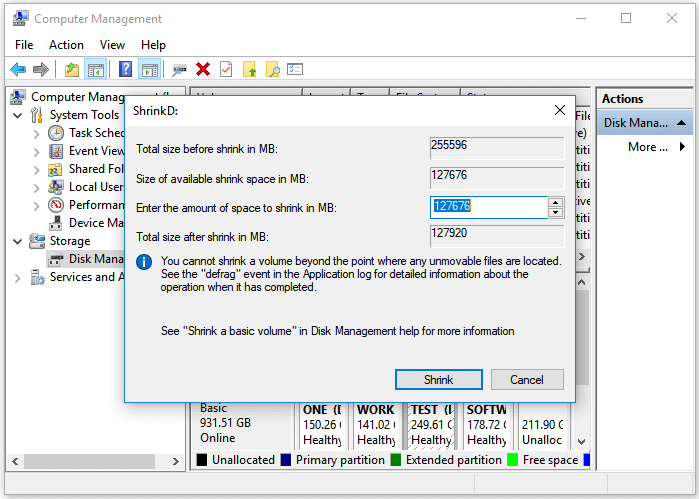Viewport: 699px width, 499px height.
Task: Cancel the shrink dialog
Action: click(526, 380)
